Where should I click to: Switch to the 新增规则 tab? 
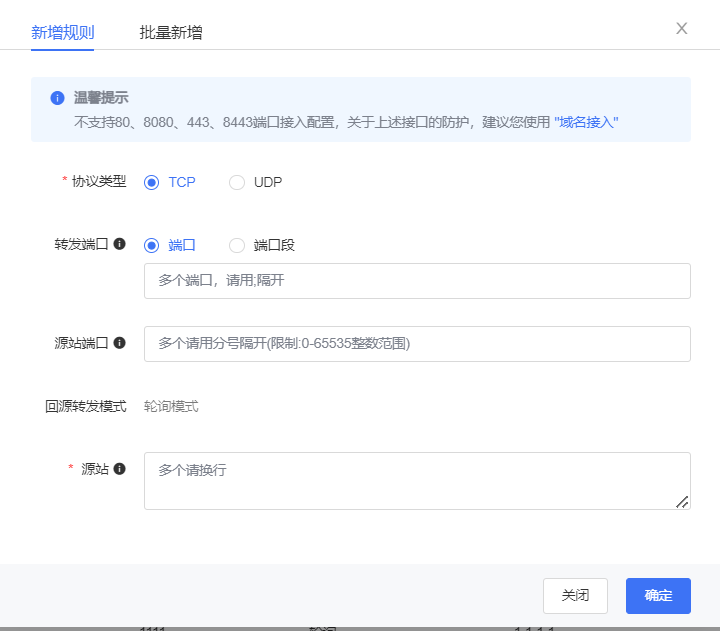[x=62, y=32]
